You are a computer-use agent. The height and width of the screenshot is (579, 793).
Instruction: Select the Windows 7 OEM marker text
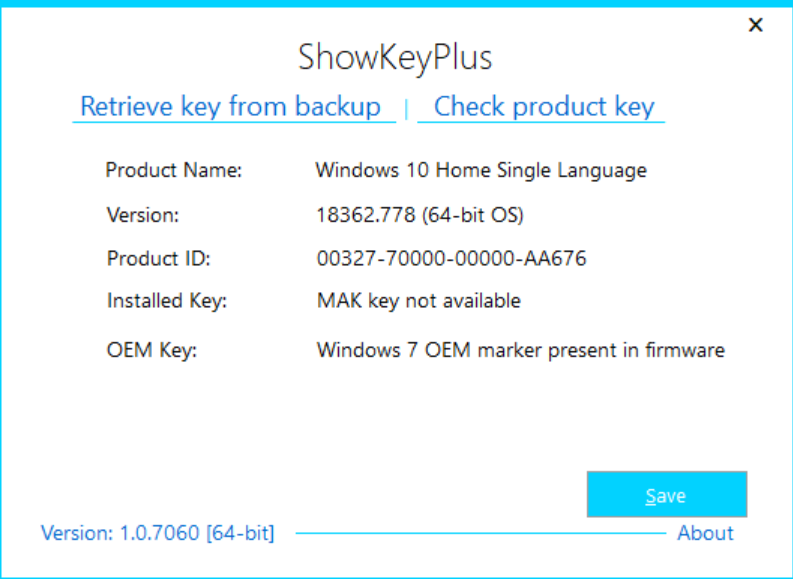tap(520, 350)
